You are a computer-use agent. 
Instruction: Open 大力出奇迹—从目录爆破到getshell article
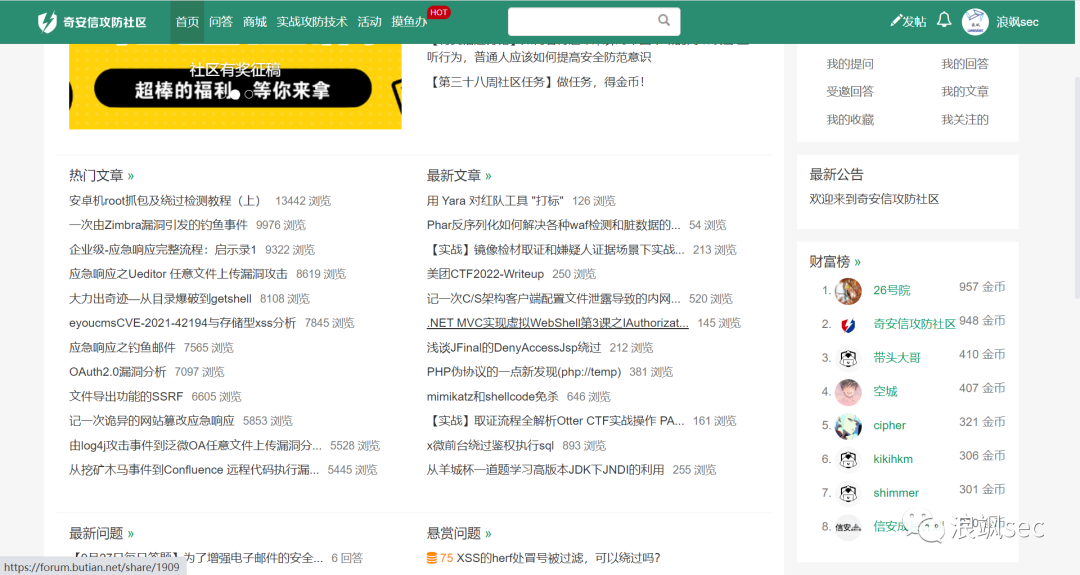click(x=160, y=299)
